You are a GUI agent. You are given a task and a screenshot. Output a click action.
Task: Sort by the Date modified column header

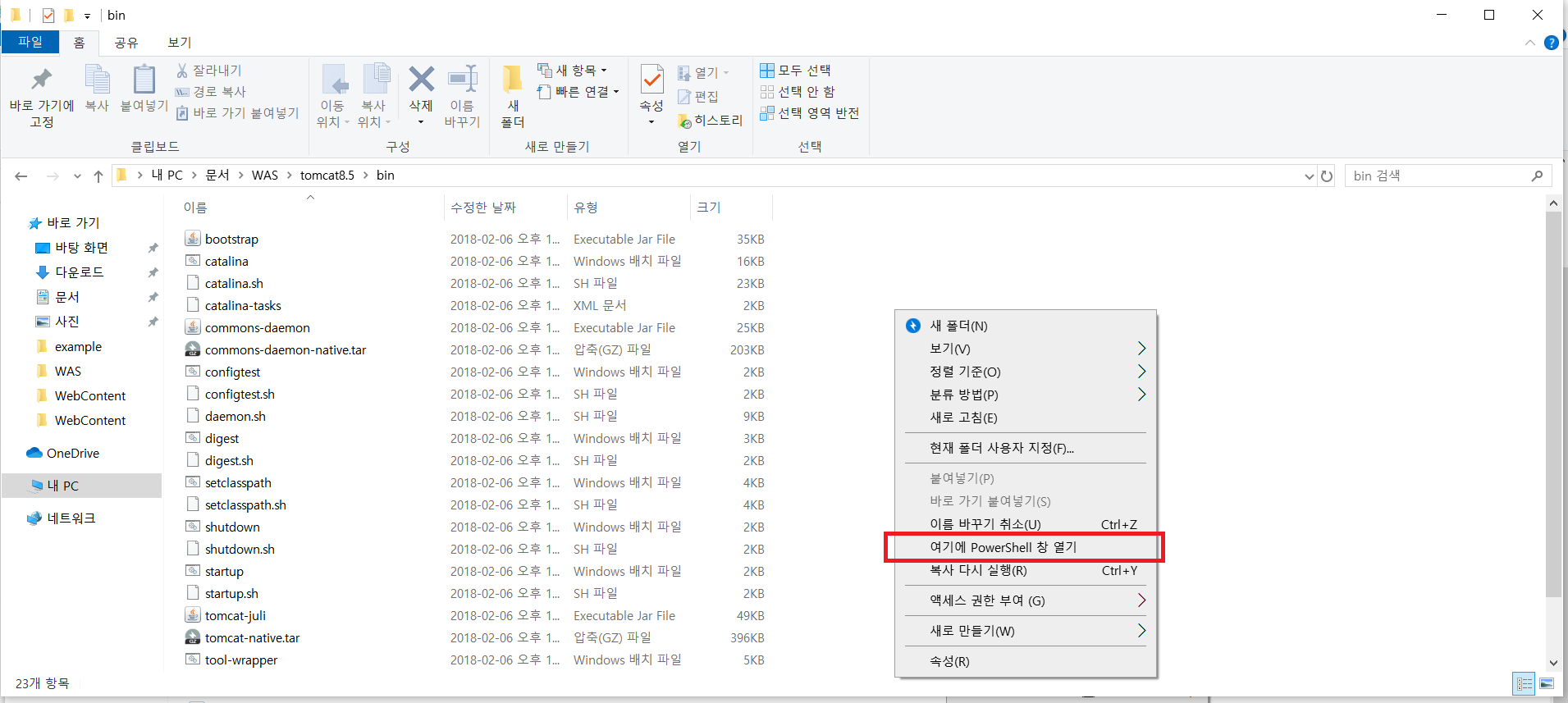pyautogui.click(x=482, y=208)
